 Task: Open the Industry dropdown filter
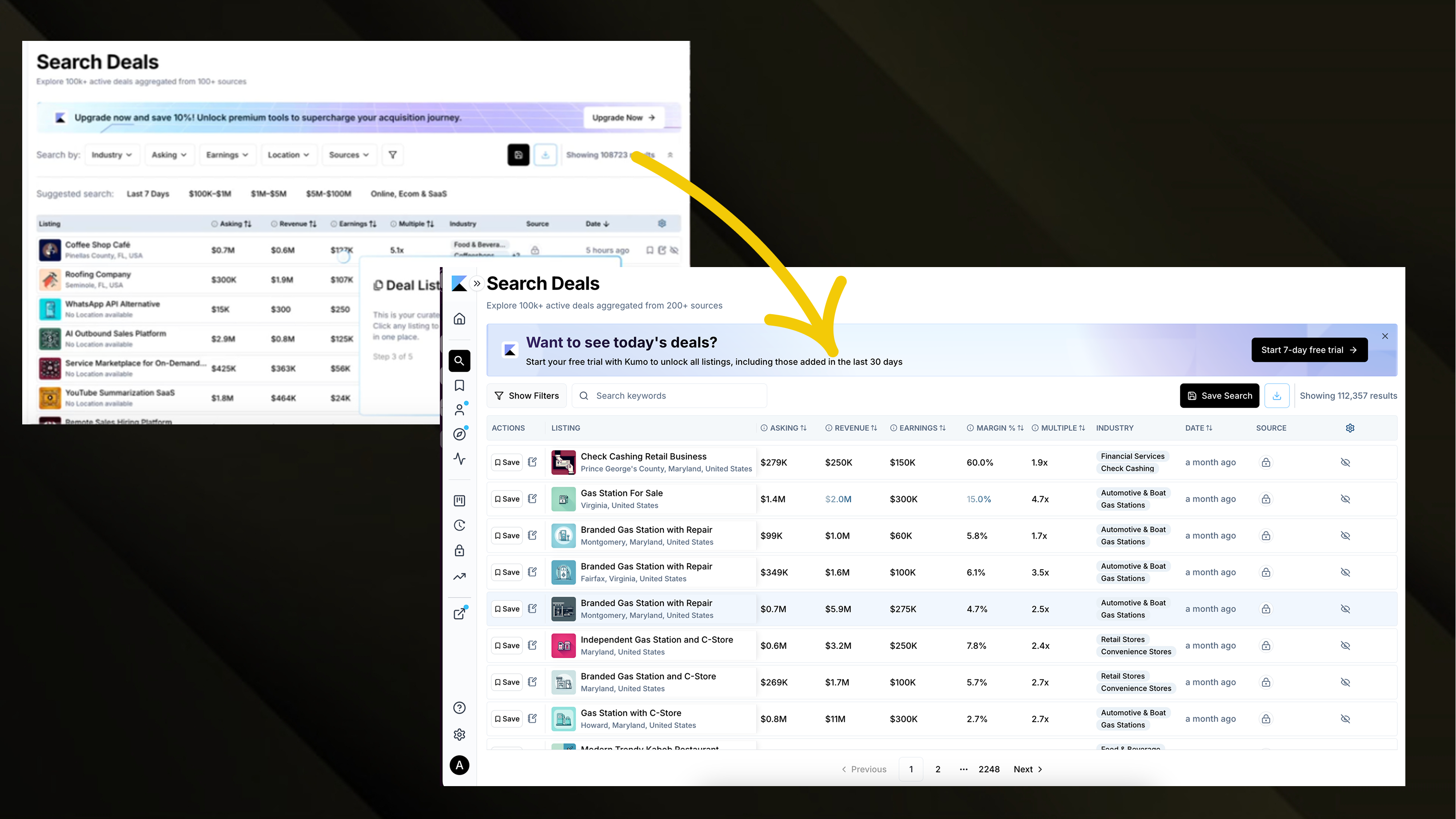(112, 155)
